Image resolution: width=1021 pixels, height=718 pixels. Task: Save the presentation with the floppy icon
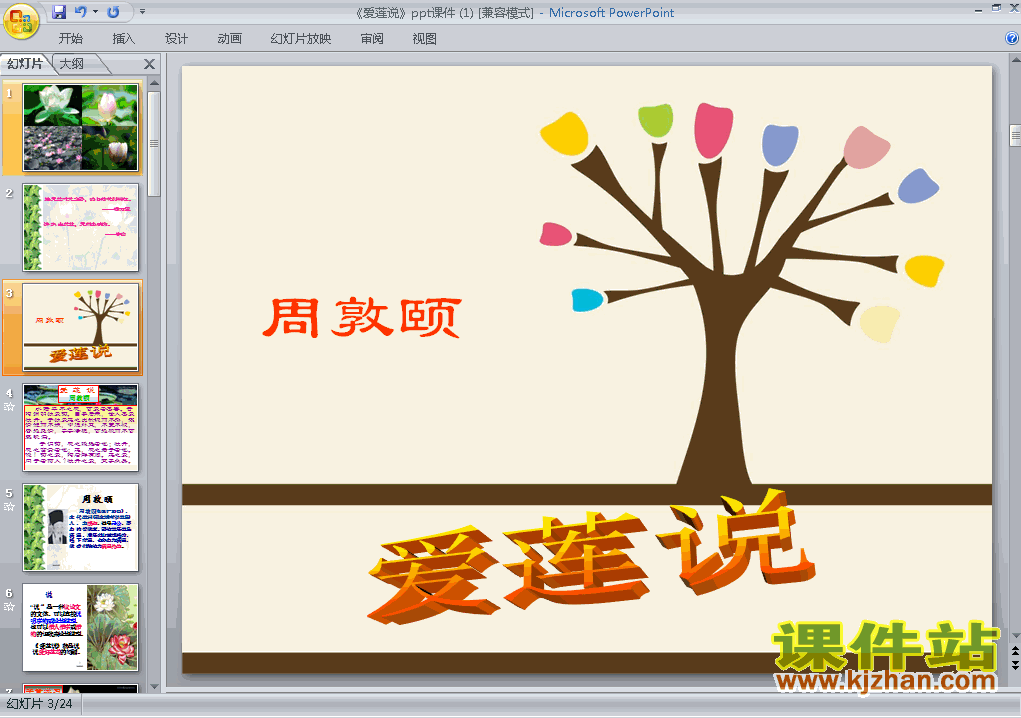(x=59, y=12)
